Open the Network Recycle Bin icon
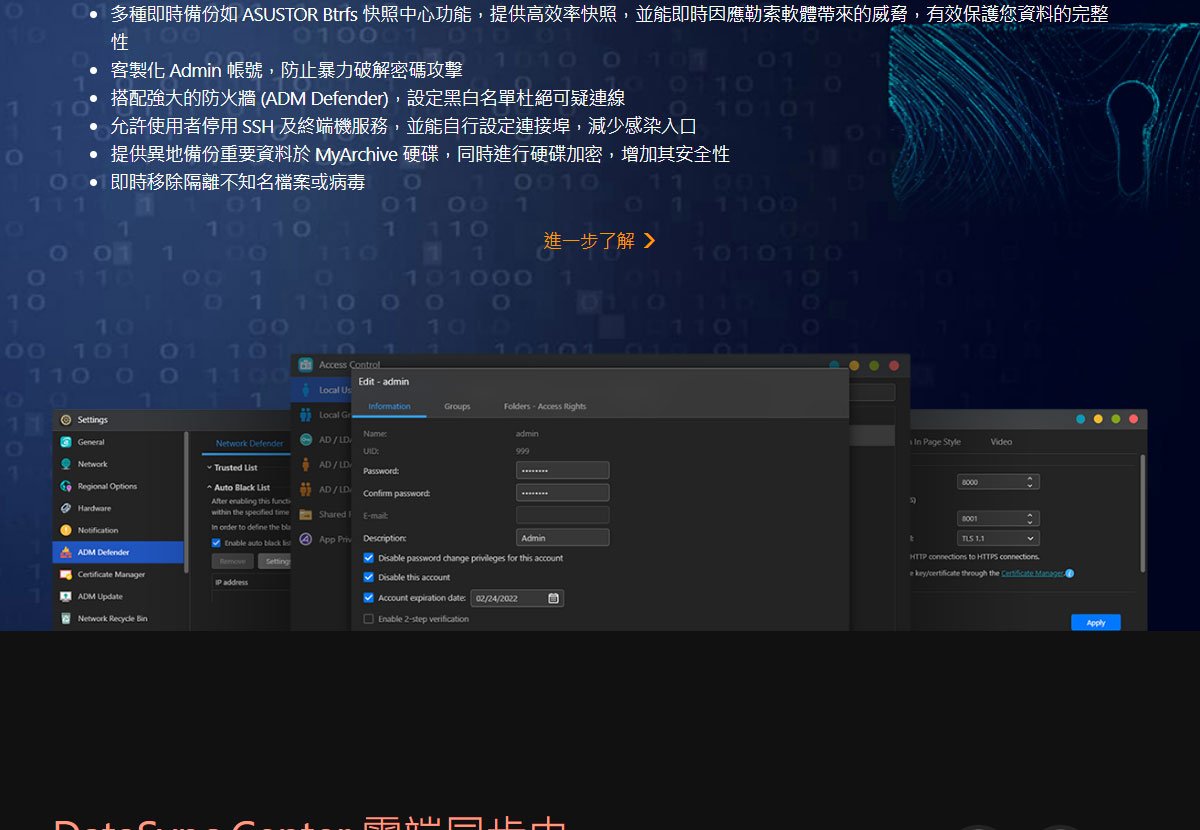Image resolution: width=1200 pixels, height=830 pixels. [x=66, y=618]
